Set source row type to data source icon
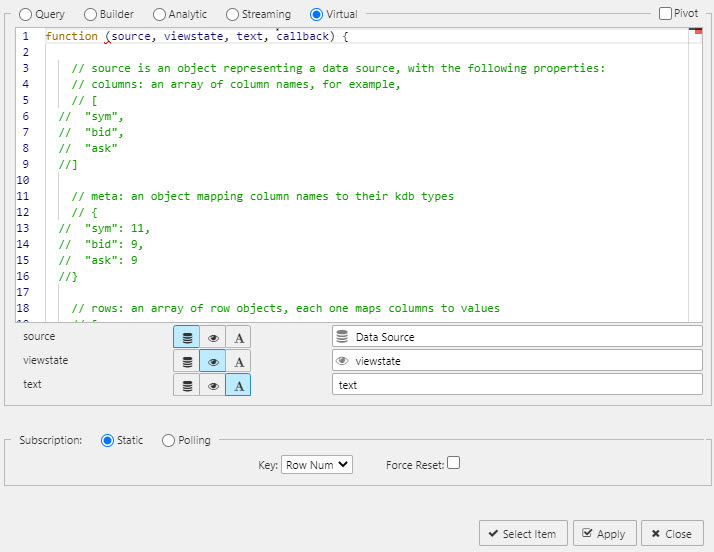 click(187, 337)
